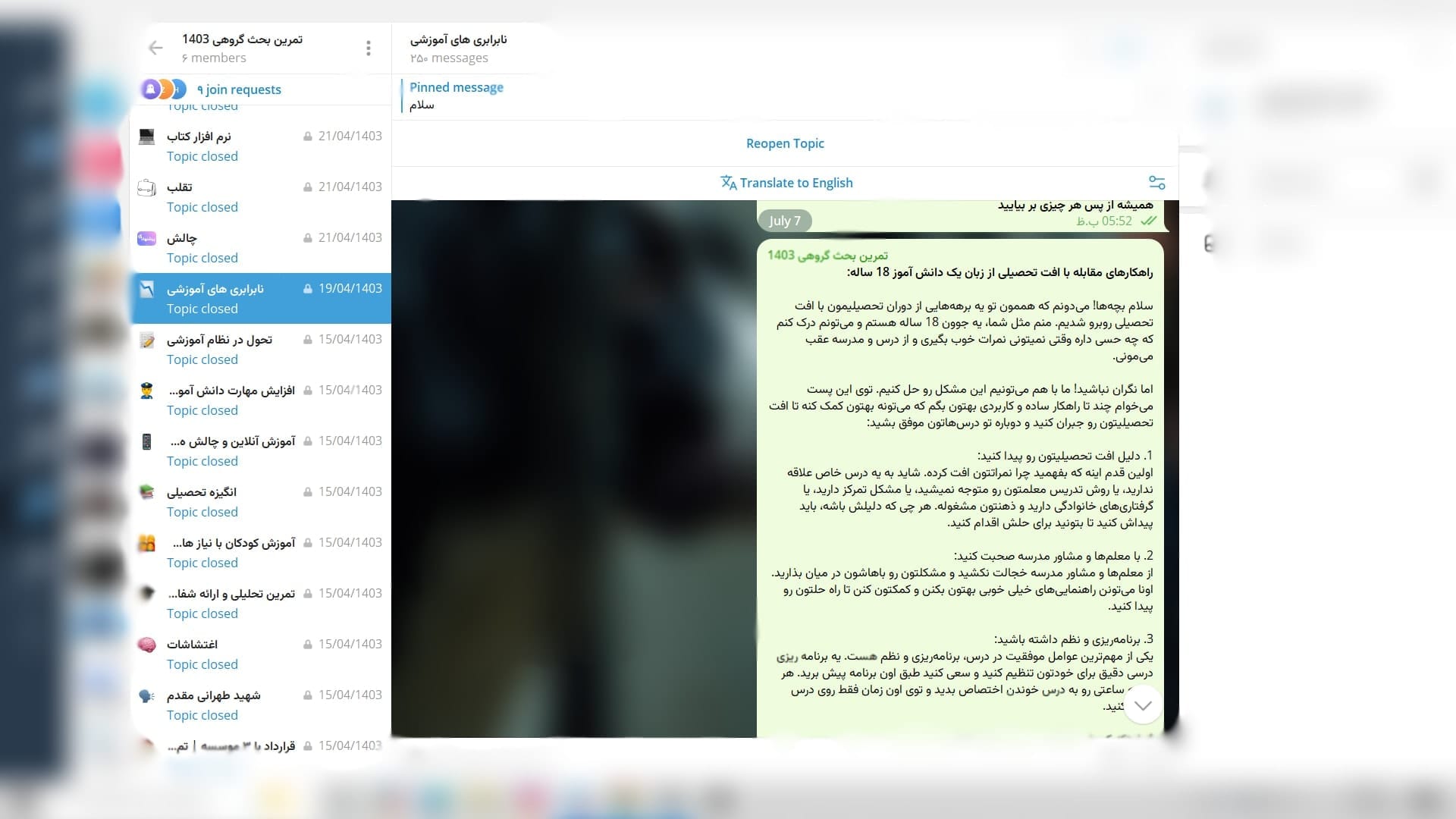The height and width of the screenshot is (819, 1456).
Task: Click the lock icon next to نابرابری های آموزشی
Action: (x=308, y=288)
